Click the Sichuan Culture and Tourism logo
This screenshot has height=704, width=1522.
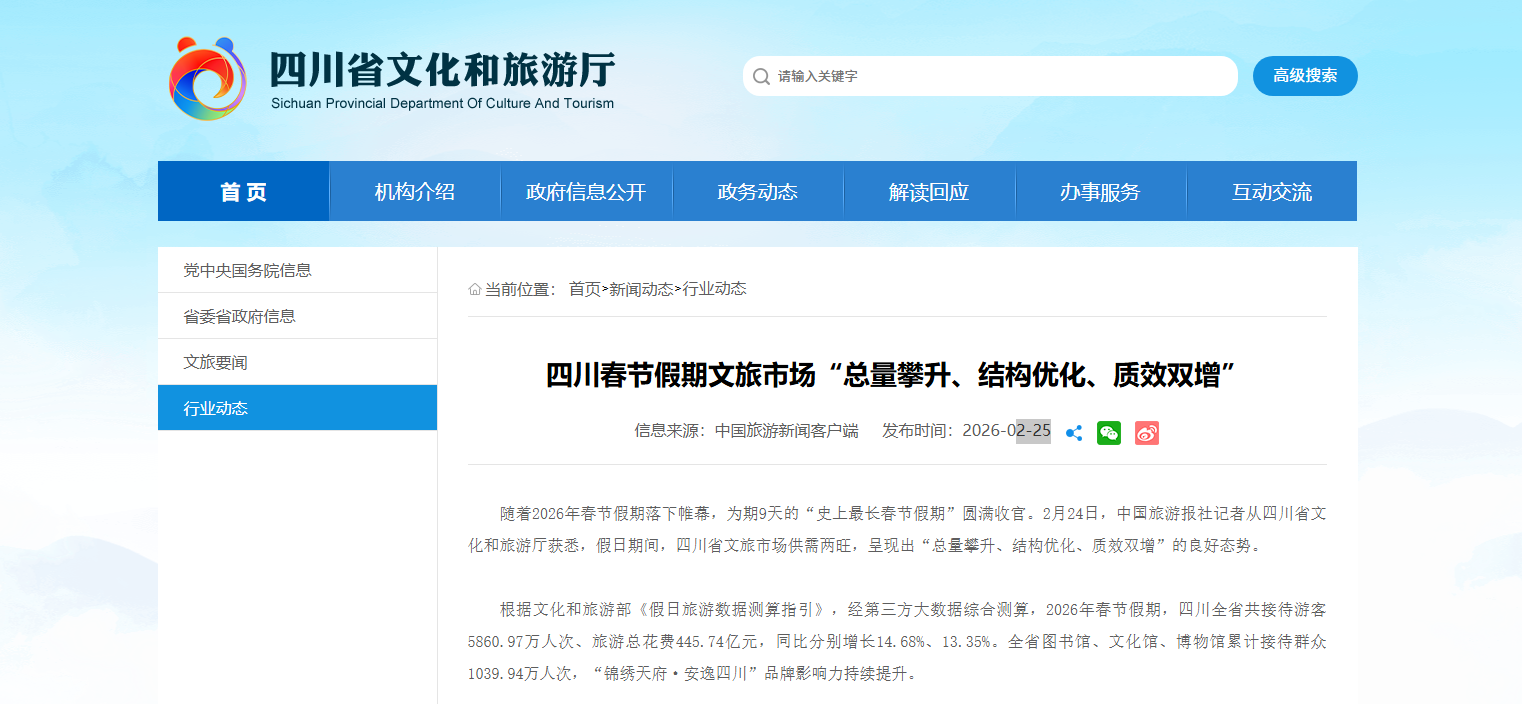207,78
